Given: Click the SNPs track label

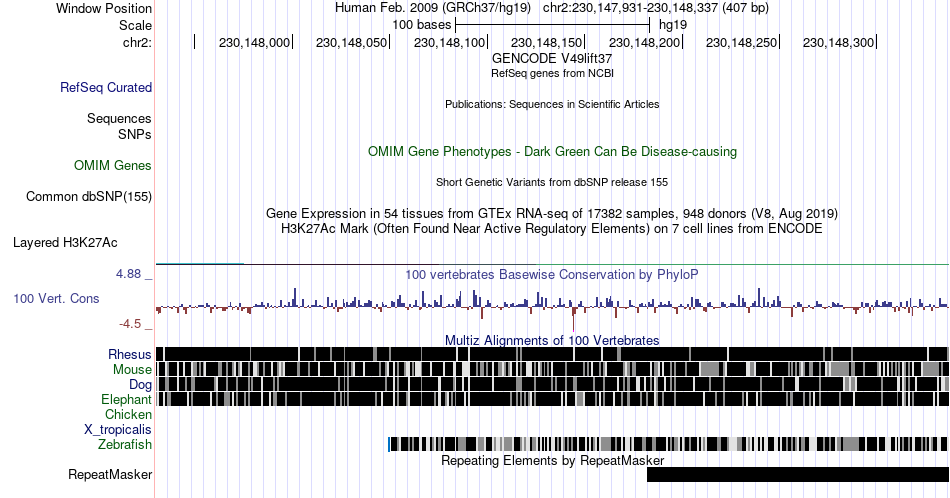Looking at the screenshot, I should click(x=135, y=134).
